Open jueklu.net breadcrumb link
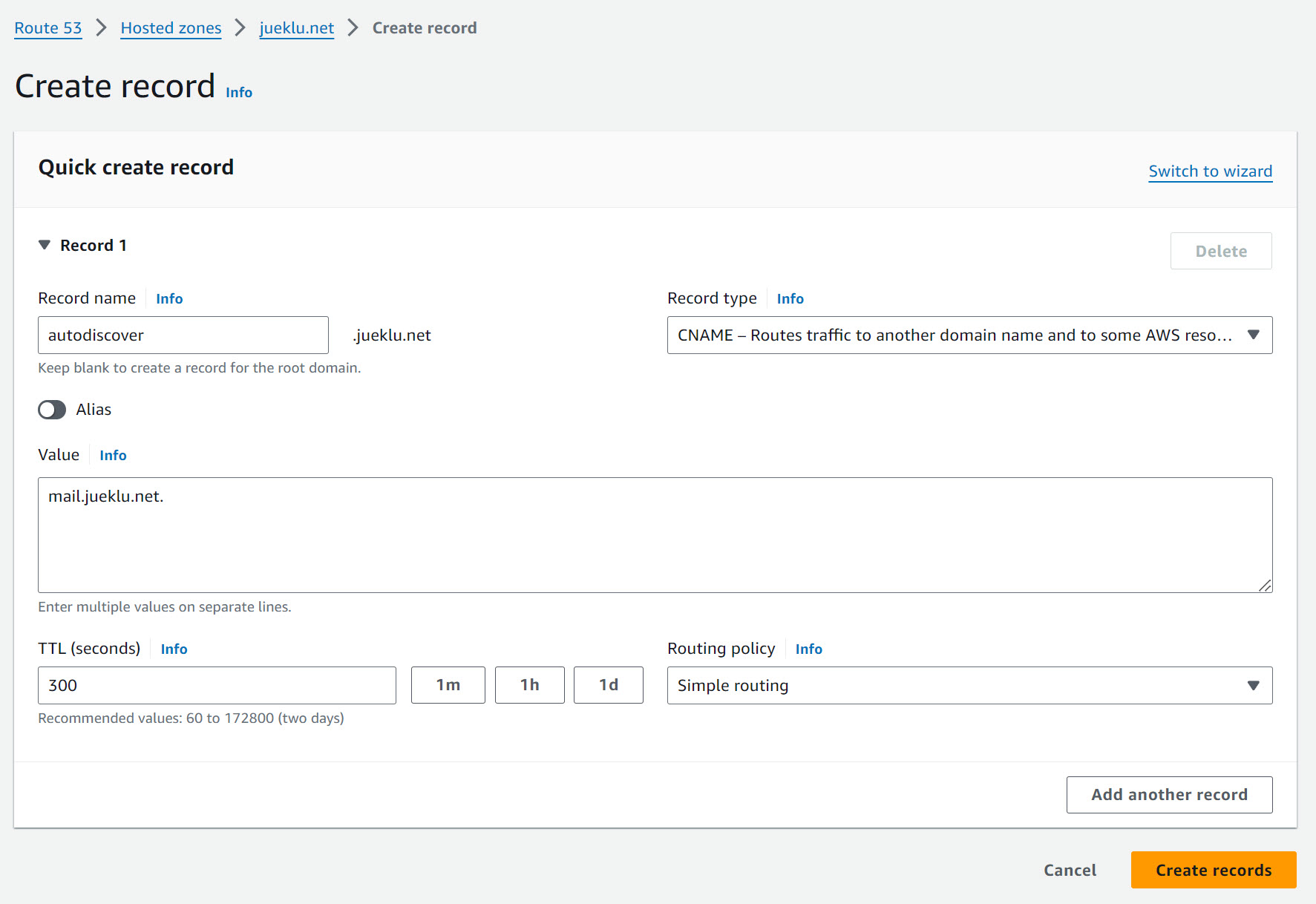1316x904 pixels. click(x=296, y=28)
